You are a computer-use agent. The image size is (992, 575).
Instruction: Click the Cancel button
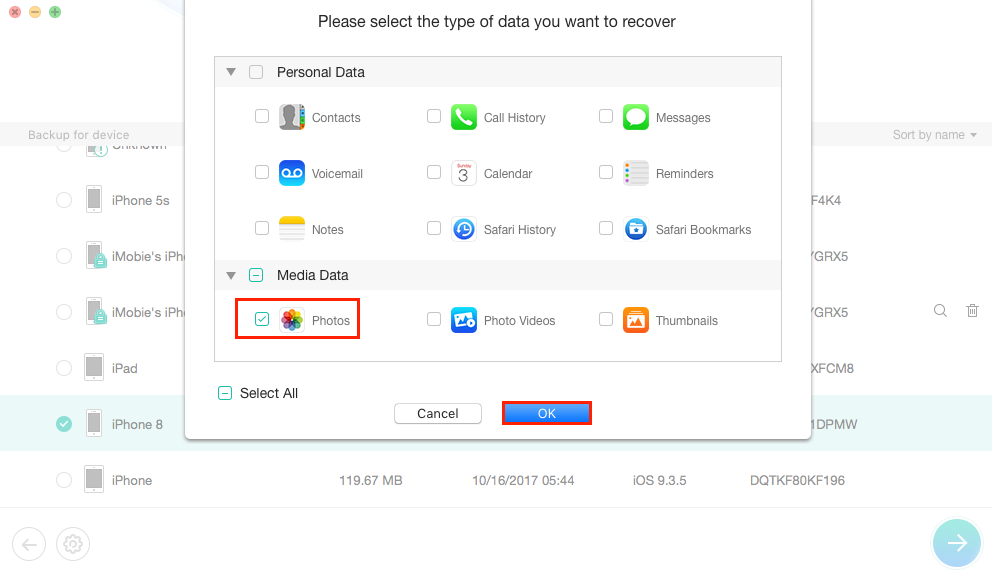[438, 413]
